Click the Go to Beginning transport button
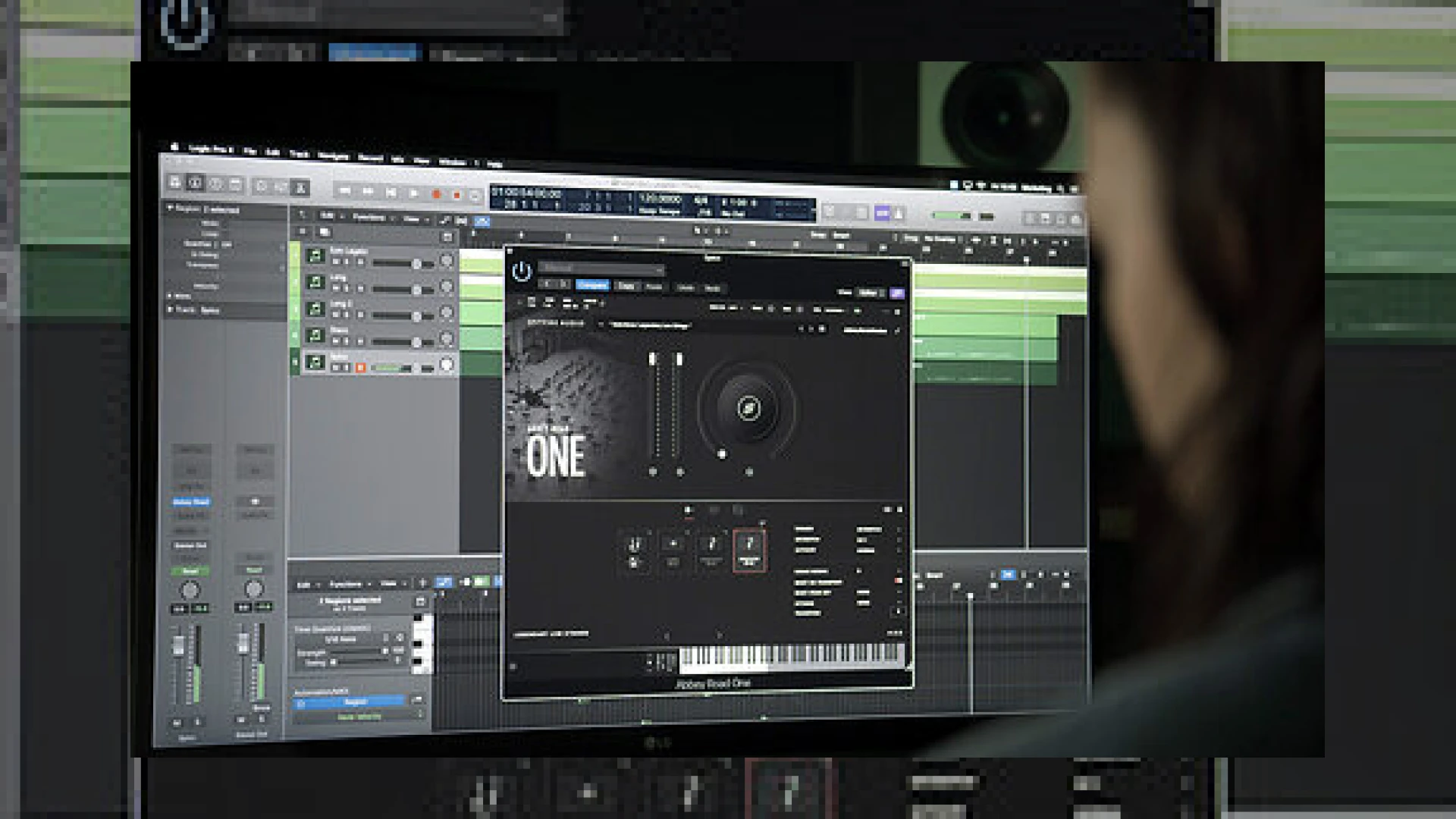The height and width of the screenshot is (819, 1456). [391, 193]
